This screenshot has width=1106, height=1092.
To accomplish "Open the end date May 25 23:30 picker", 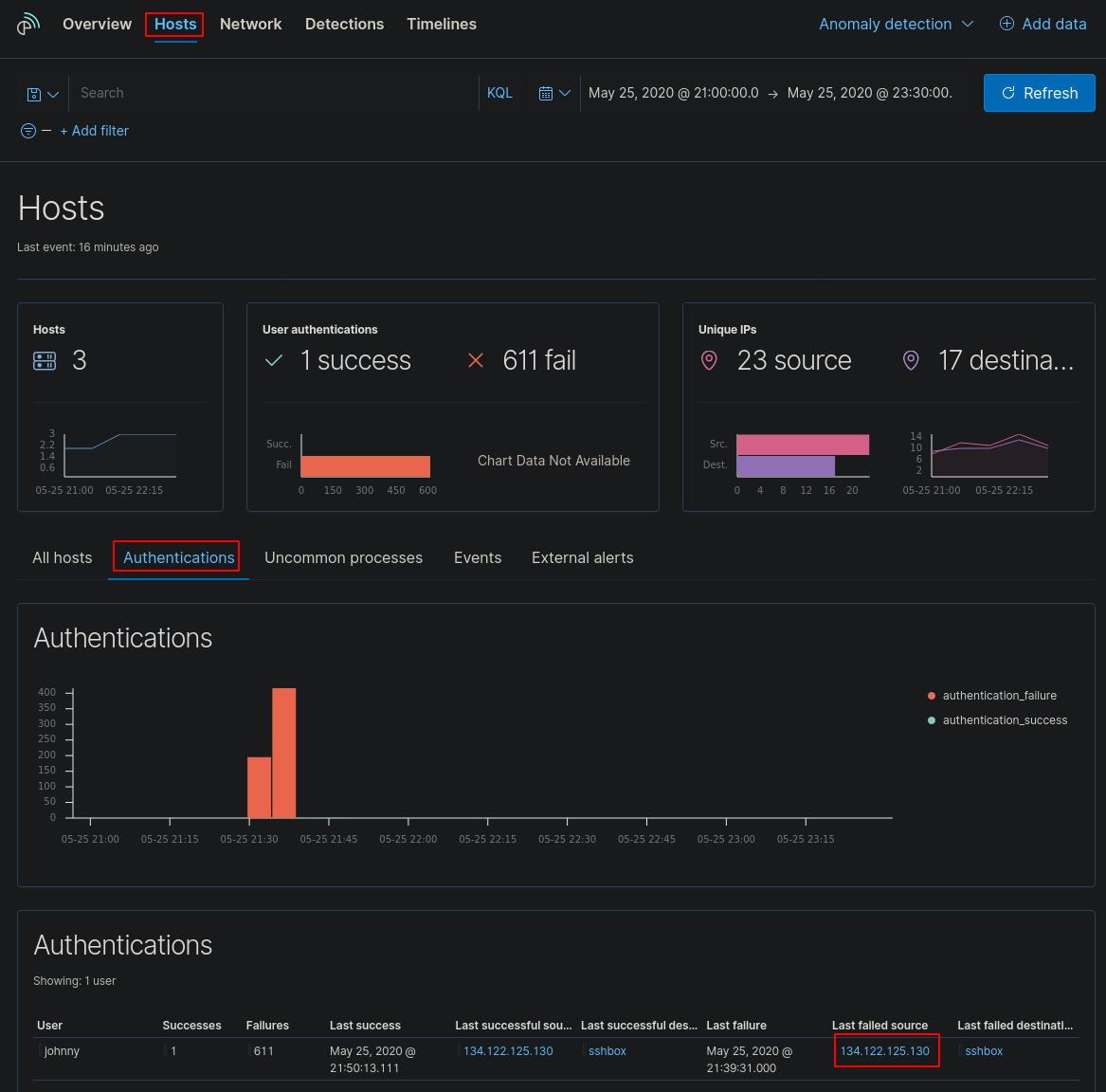I will tap(869, 93).
